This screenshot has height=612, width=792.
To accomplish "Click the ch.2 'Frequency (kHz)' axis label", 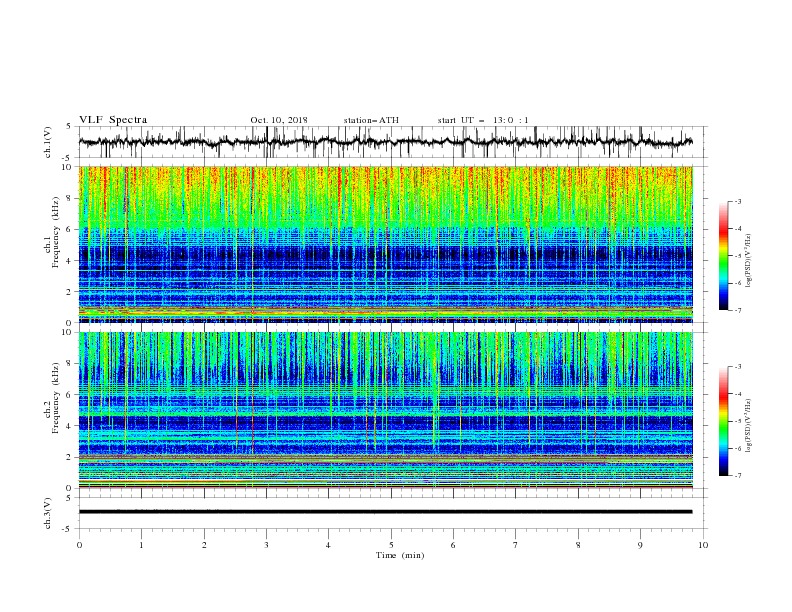I will [56, 397].
